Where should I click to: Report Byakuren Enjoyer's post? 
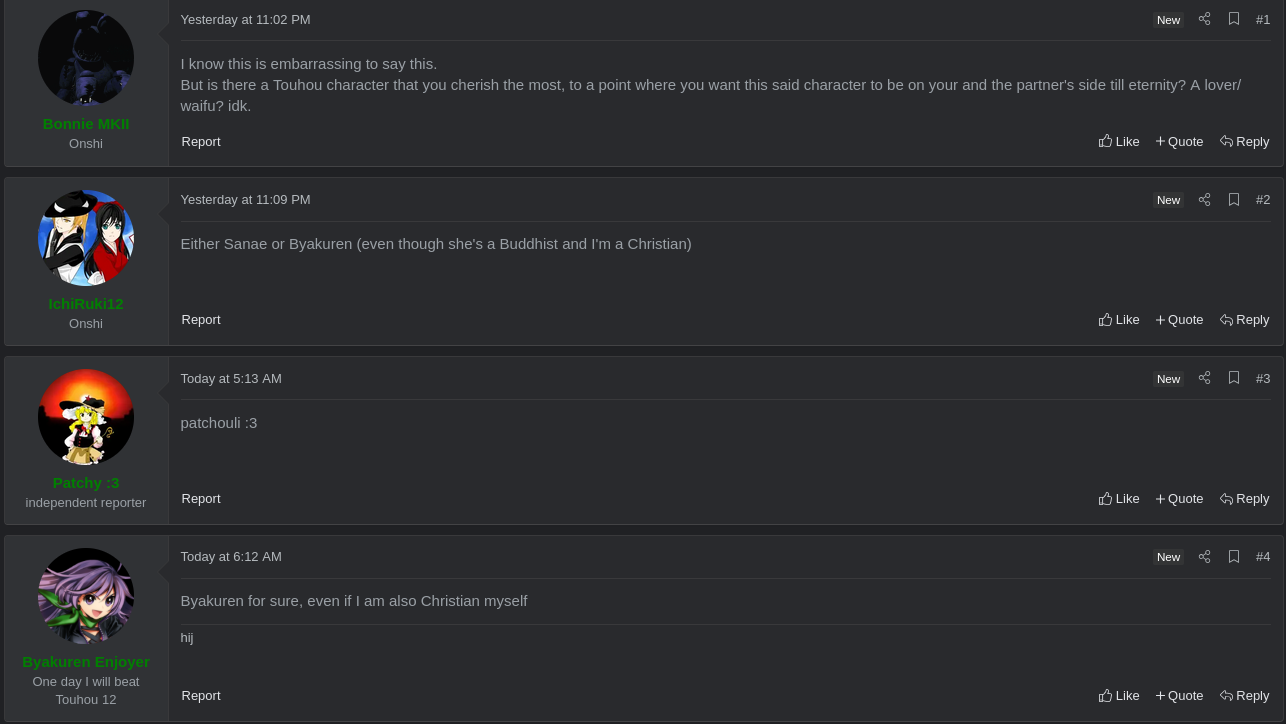(x=201, y=695)
